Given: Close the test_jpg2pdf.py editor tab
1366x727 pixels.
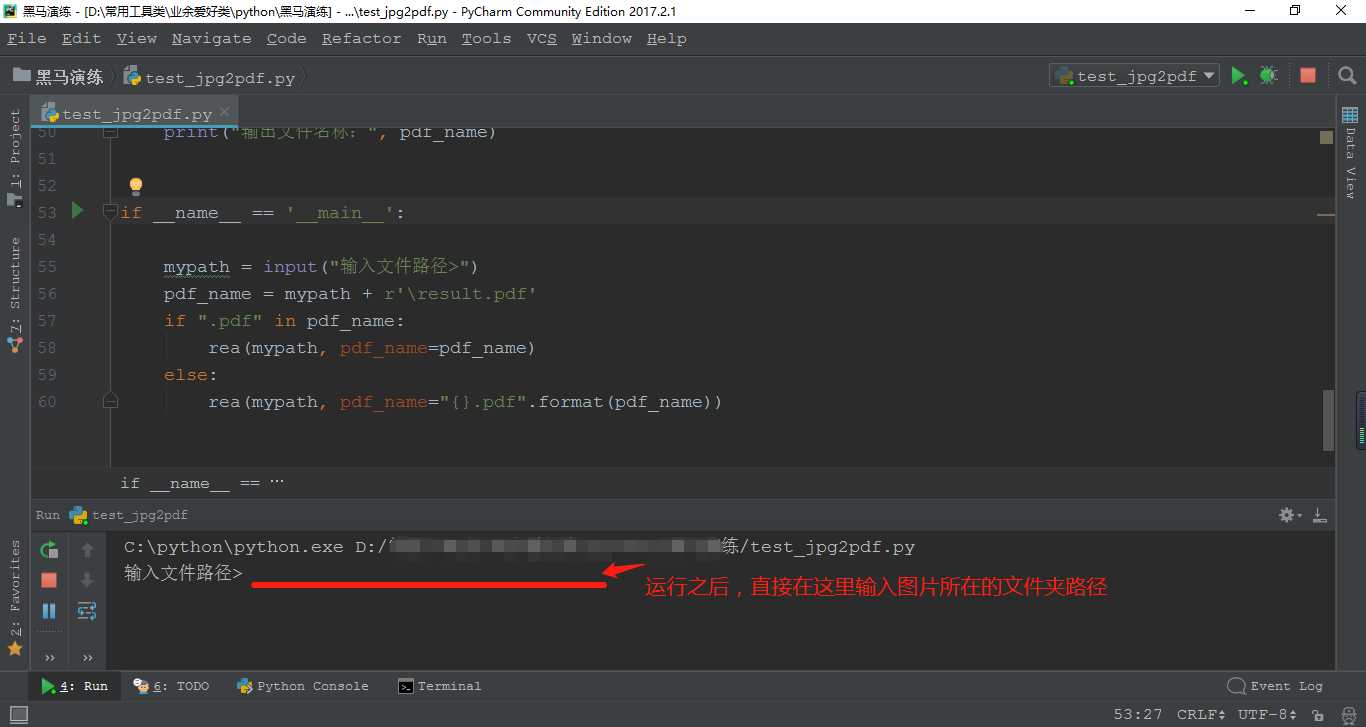Looking at the screenshot, I should [x=225, y=112].
